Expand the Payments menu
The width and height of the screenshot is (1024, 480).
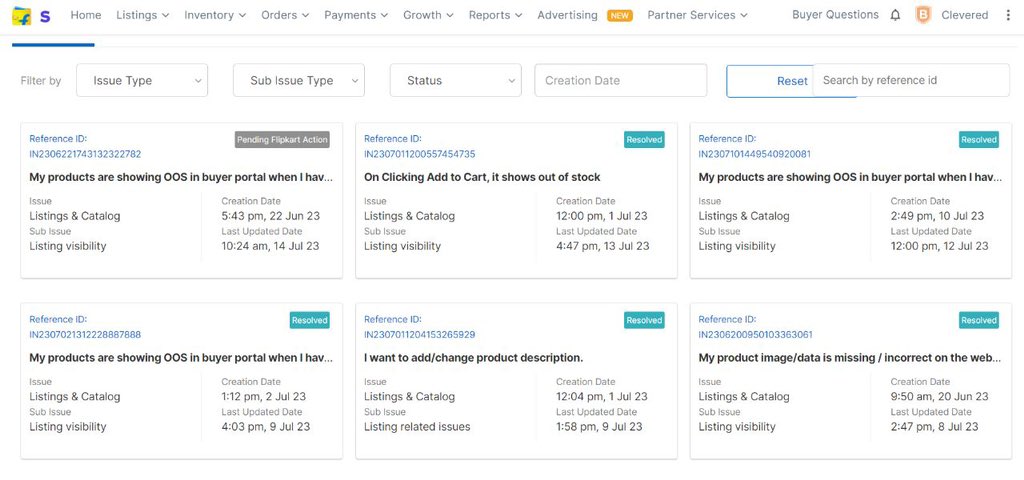356,14
